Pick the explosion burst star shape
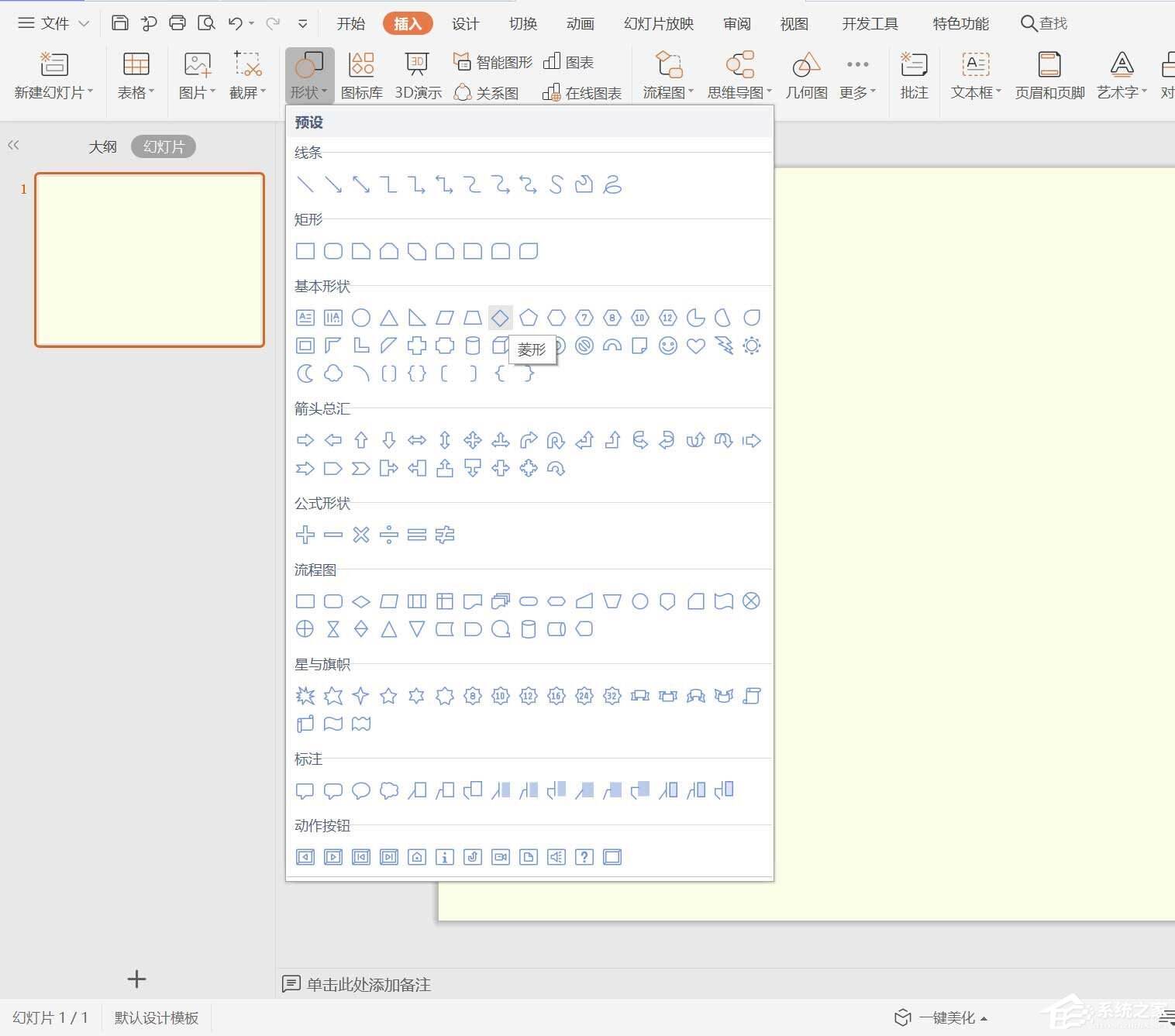This screenshot has height=1036, width=1175. coord(305,696)
